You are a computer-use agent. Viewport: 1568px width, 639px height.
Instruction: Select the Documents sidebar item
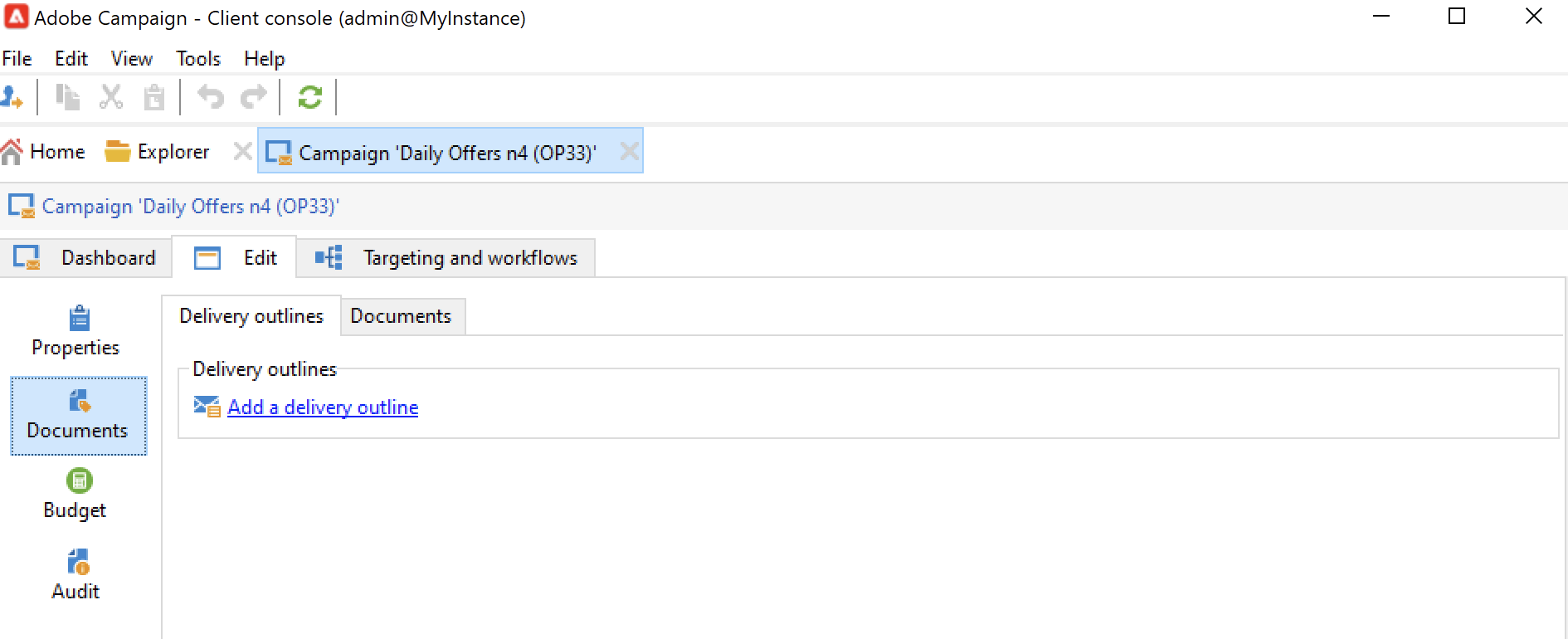coord(78,416)
